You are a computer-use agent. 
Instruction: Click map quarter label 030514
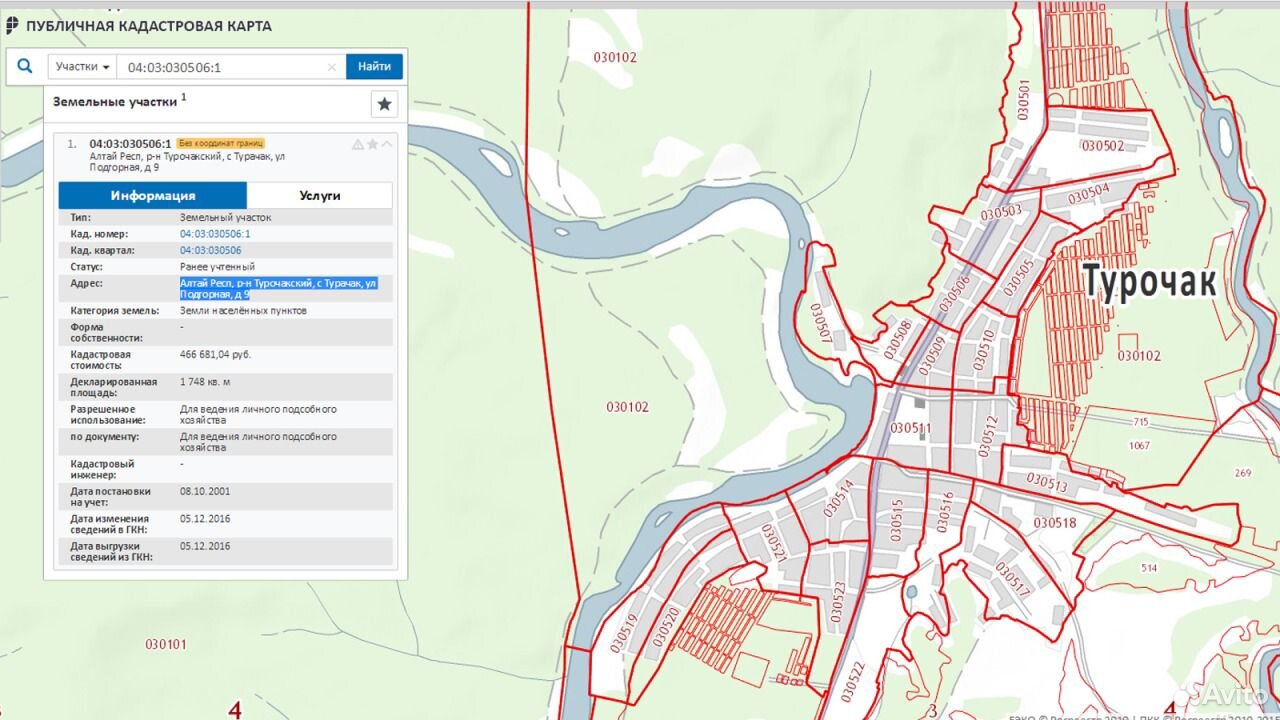tap(839, 498)
